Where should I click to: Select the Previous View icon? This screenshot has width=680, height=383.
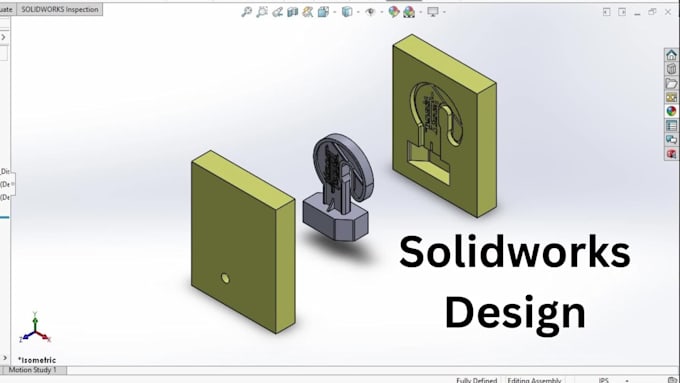pyautogui.click(x=278, y=12)
